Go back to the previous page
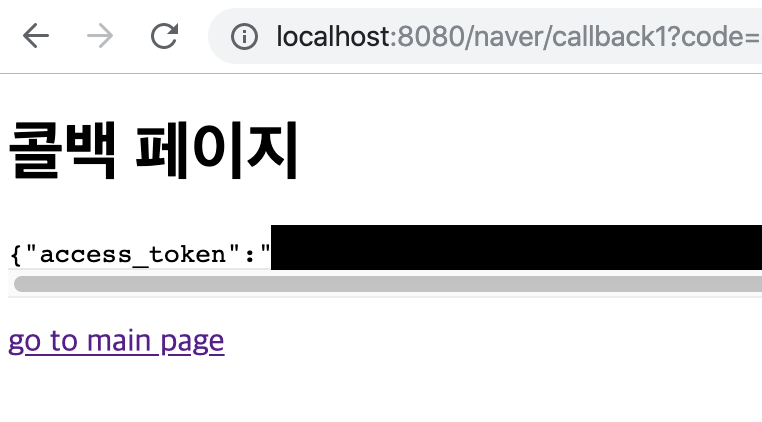The width and height of the screenshot is (762, 422). [x=36, y=36]
